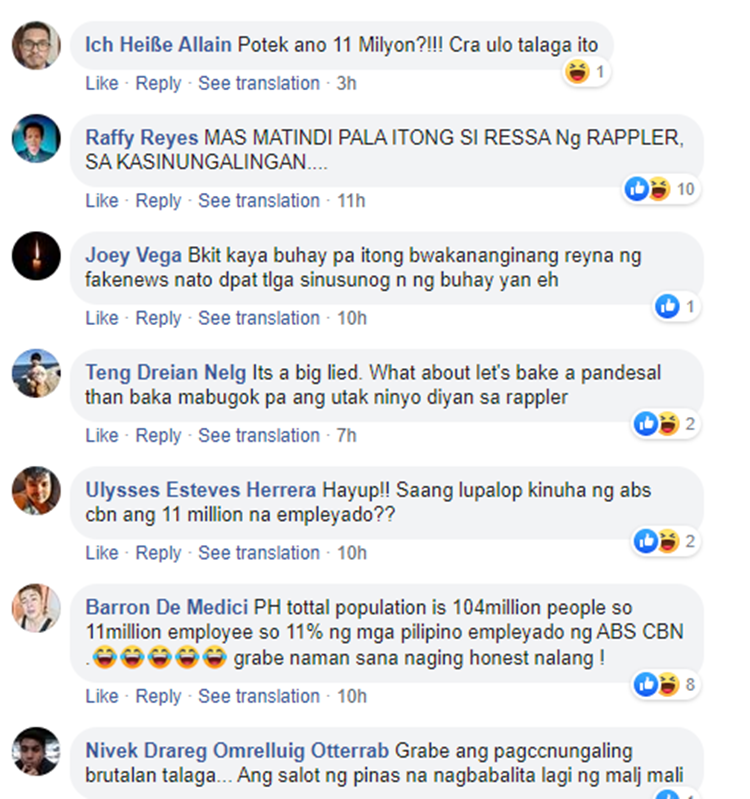See the translation of Joey Vega's comment
The width and height of the screenshot is (750, 799).
click(x=259, y=318)
